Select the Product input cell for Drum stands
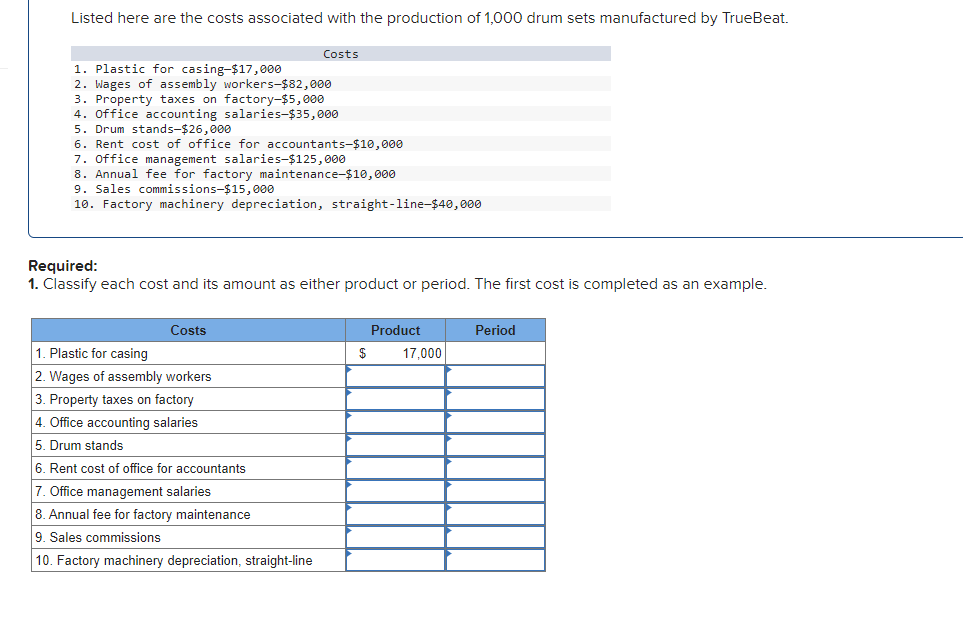Screen dimensions: 963x629 click(396, 445)
